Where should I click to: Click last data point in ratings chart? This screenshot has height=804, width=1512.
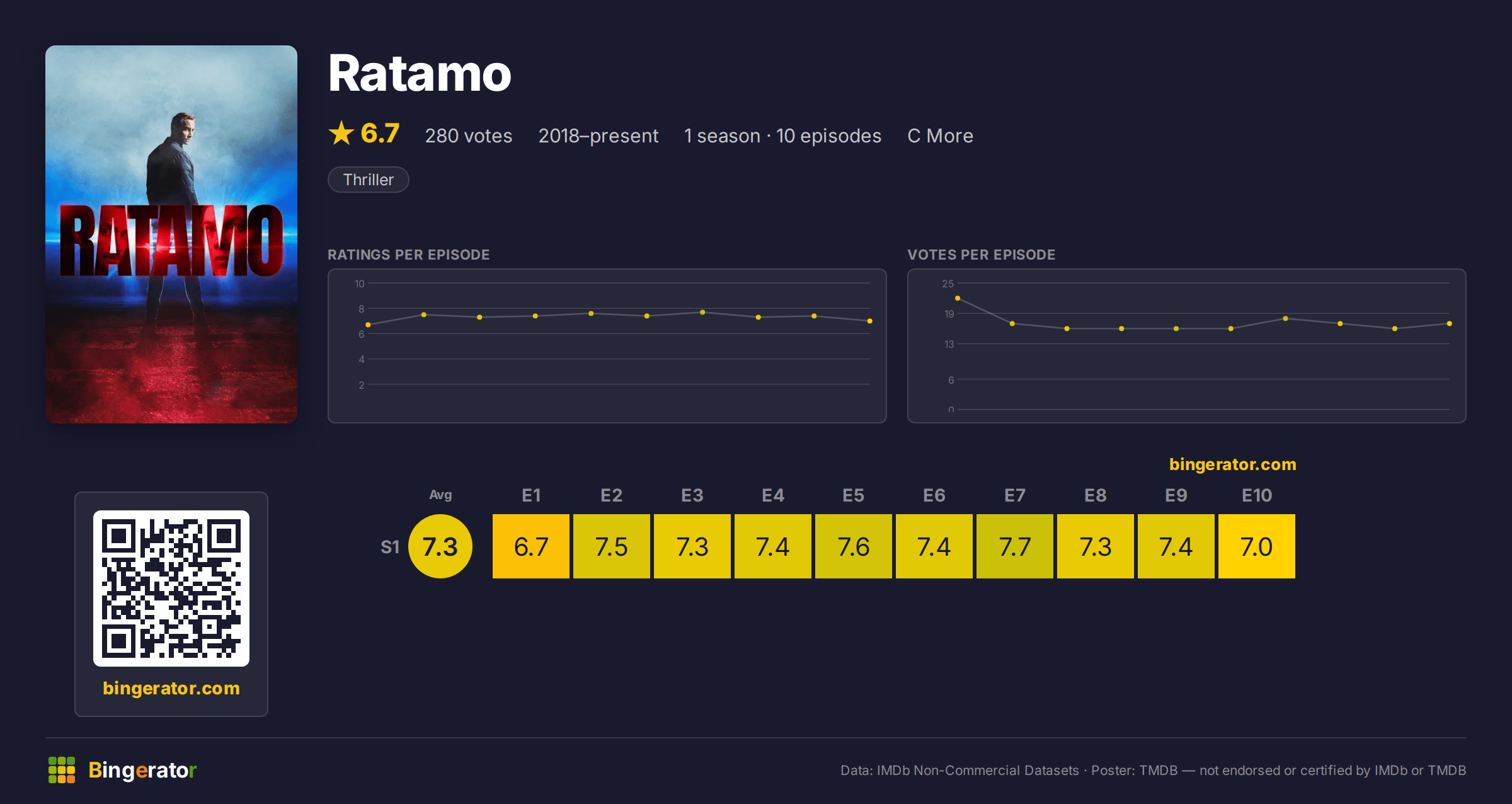pos(870,321)
